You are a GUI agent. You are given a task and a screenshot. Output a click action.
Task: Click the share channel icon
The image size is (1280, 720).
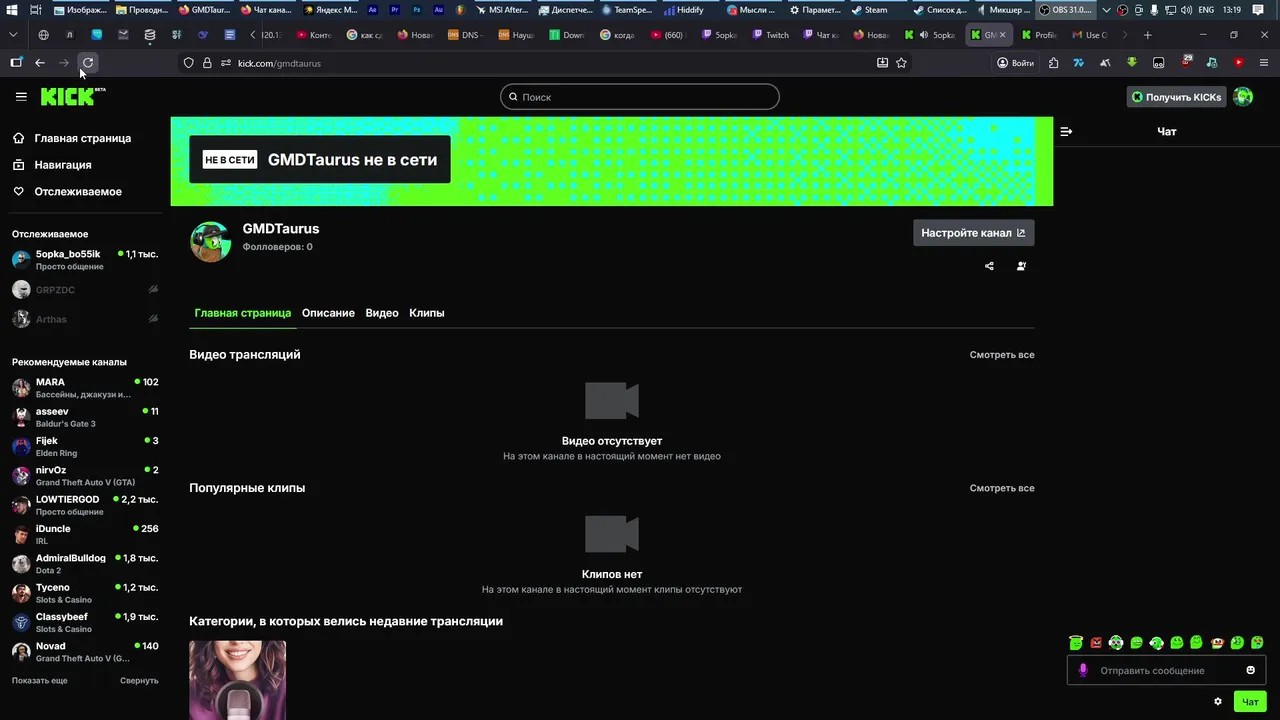989,266
